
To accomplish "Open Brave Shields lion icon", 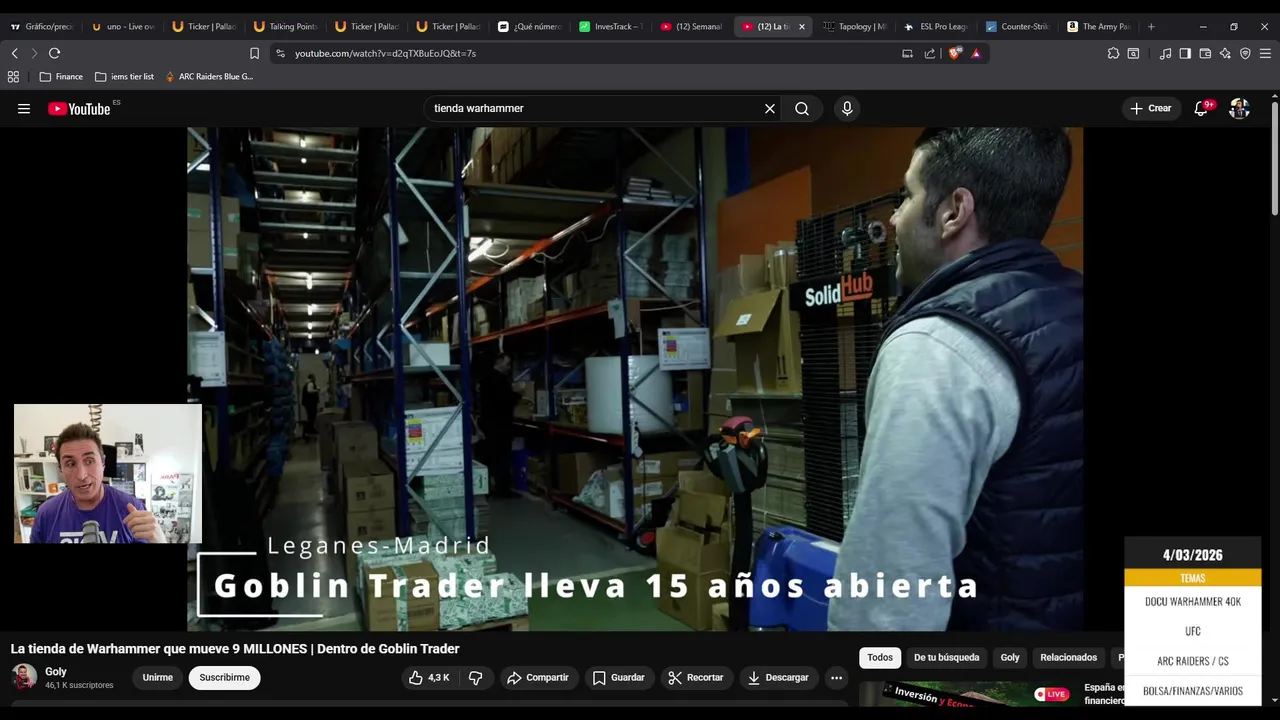I will click(x=955, y=53).
